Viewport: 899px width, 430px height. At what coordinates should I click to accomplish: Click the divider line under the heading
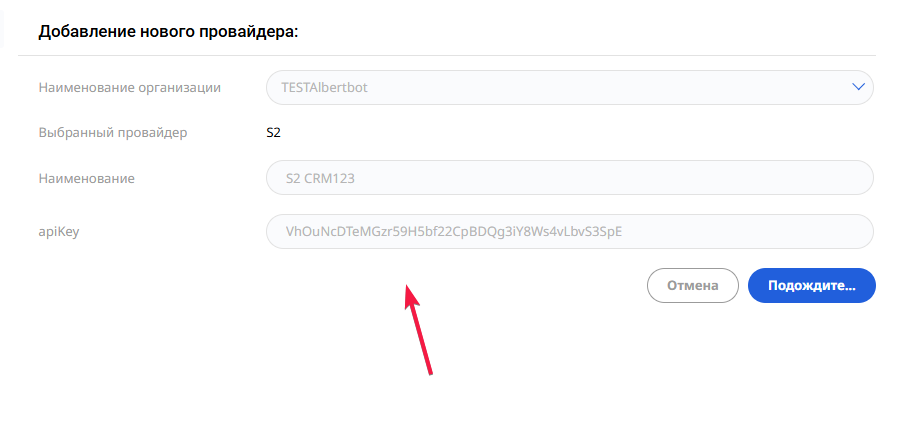447,55
